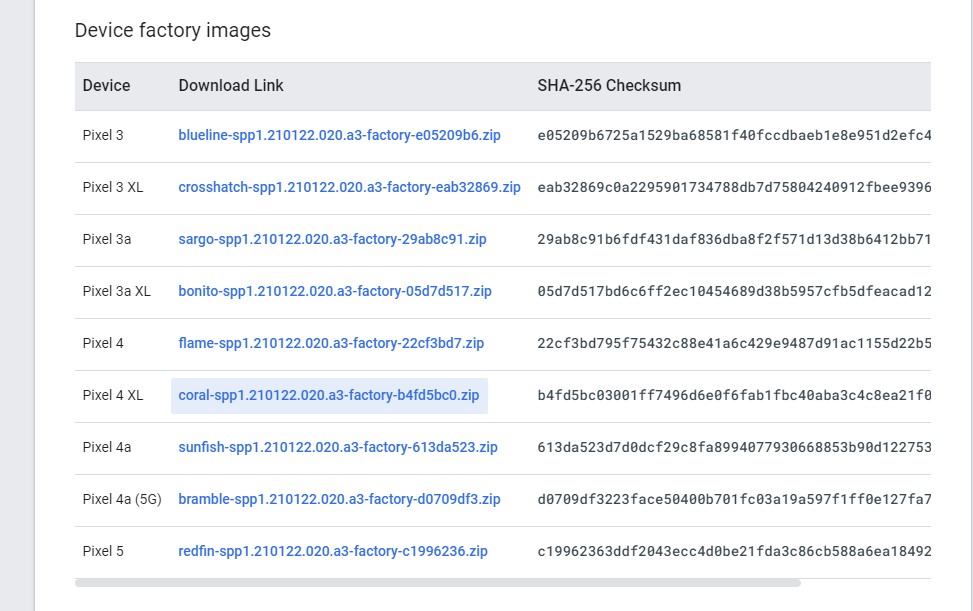
Task: Click the sunfish checksum starting 613da523
Action: (x=734, y=447)
